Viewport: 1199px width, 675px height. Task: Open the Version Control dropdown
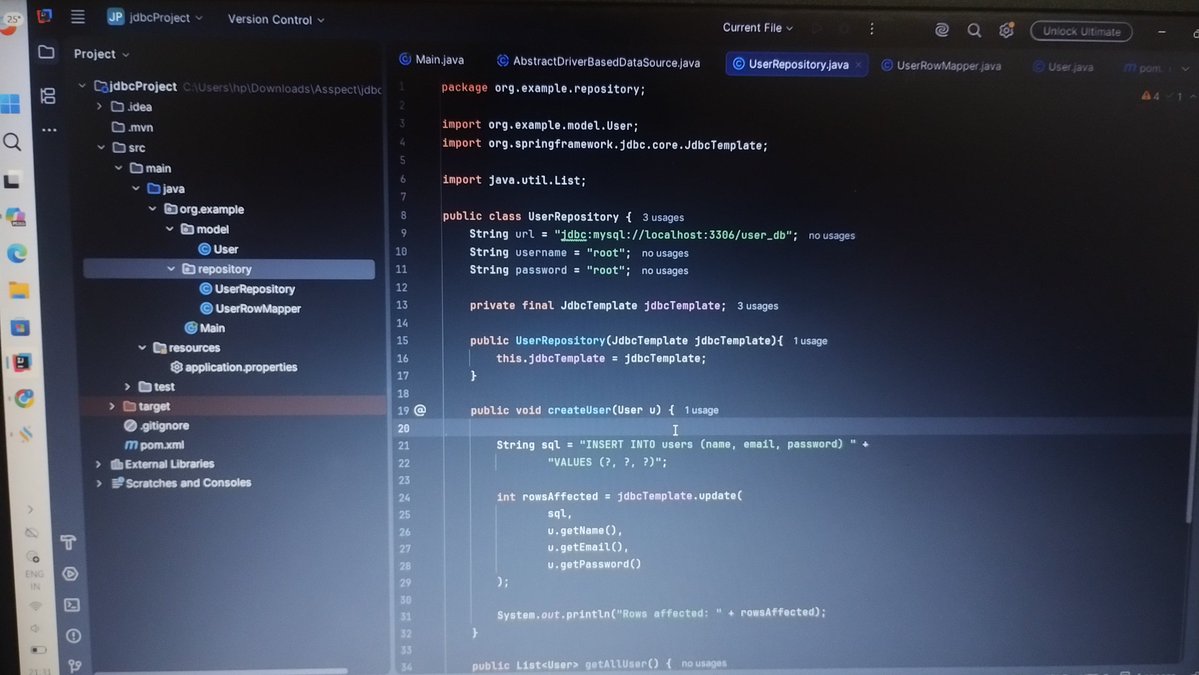click(x=275, y=19)
